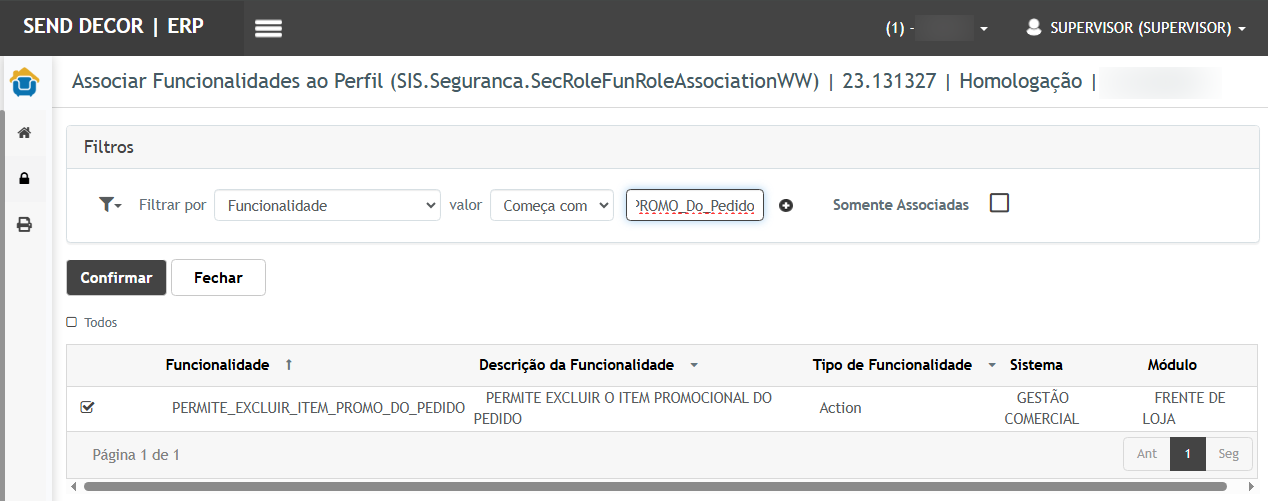Image resolution: width=1268 pixels, height=501 pixels.
Task: Sort by Funcionalidade using arrow icon
Action: (289, 365)
